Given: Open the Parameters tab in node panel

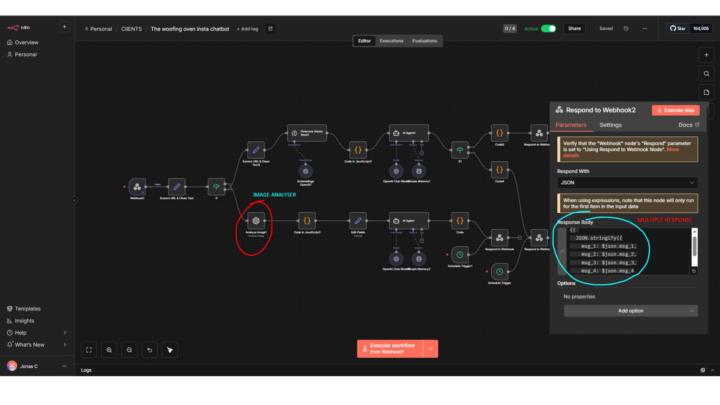Looking at the screenshot, I should point(571,125).
